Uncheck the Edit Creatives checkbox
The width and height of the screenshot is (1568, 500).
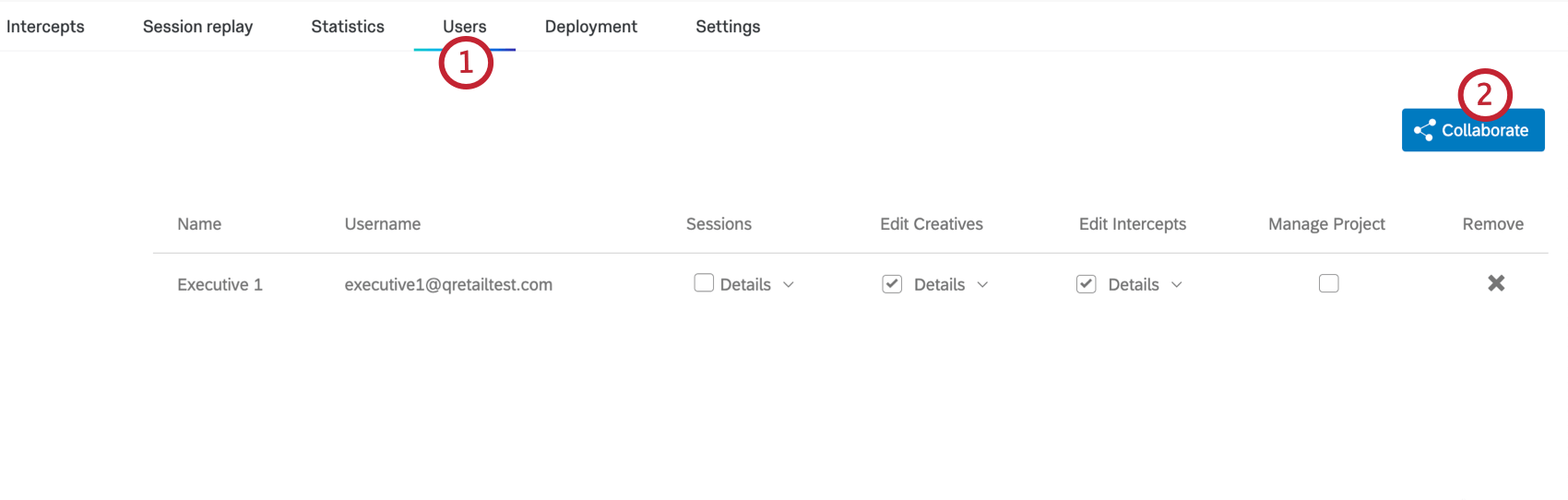point(892,284)
